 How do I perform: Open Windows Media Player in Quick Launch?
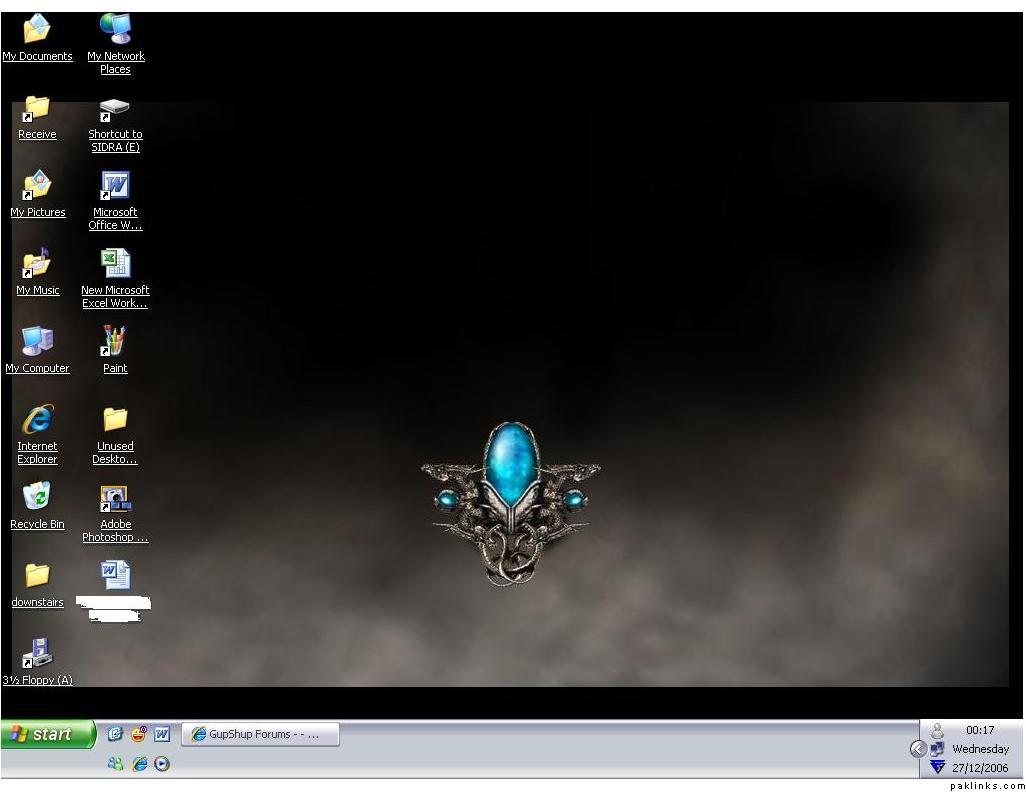click(162, 764)
